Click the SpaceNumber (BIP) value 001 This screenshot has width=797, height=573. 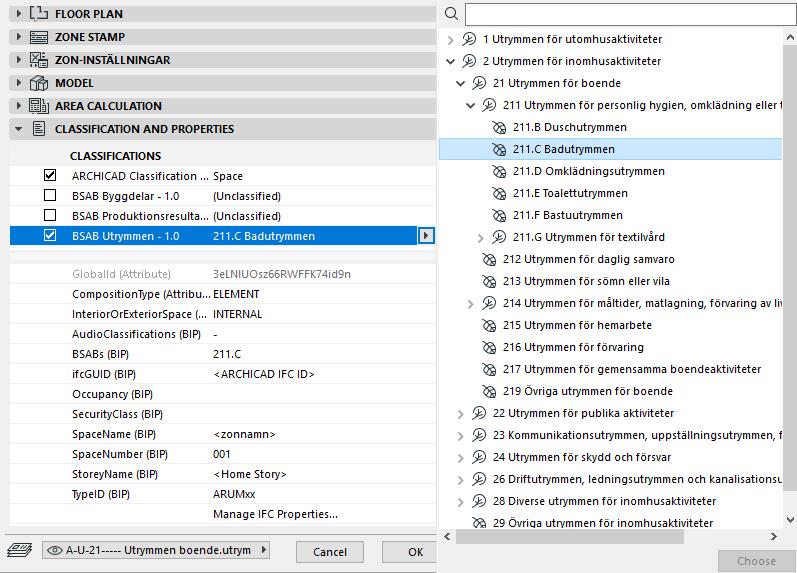[x=222, y=454]
